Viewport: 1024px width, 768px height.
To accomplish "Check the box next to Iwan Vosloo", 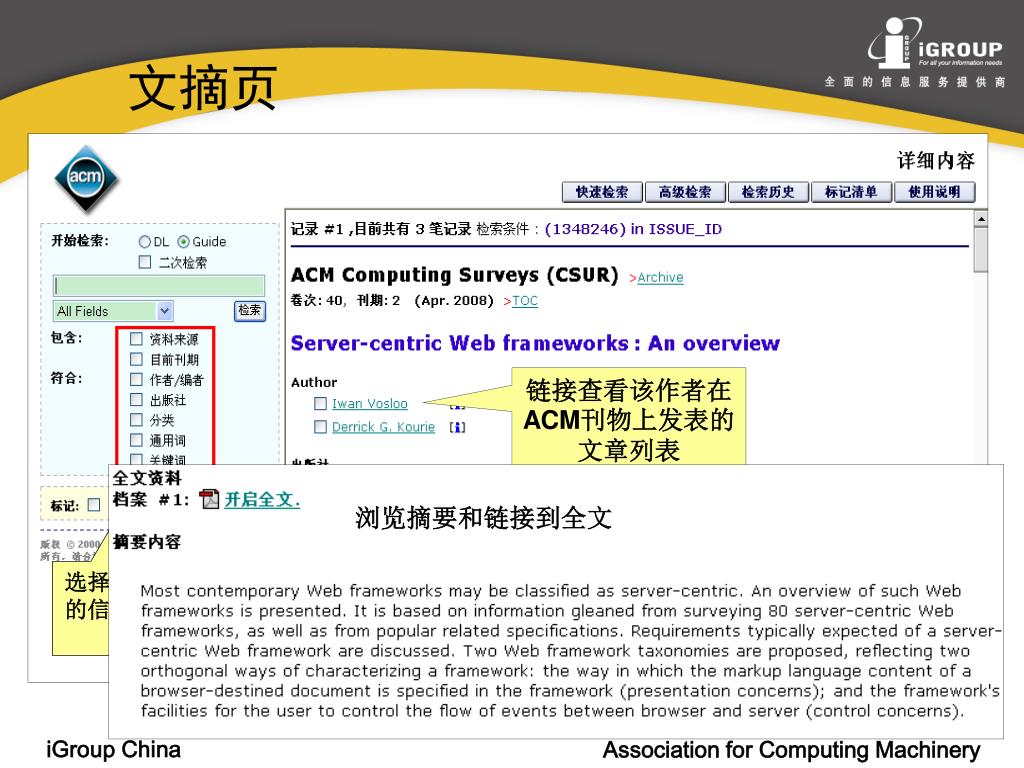I will [320, 404].
